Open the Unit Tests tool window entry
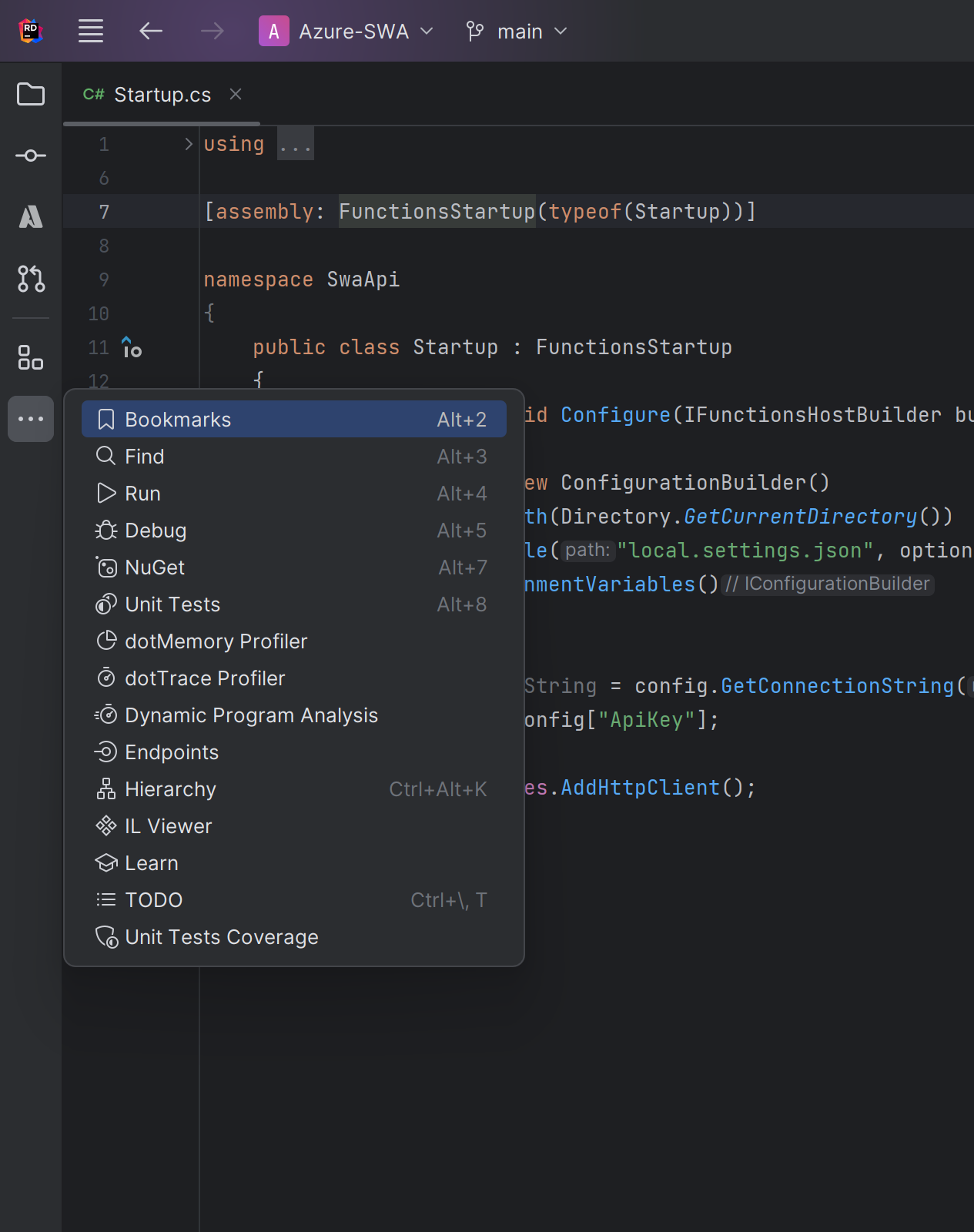The image size is (974, 1232). coord(294,604)
